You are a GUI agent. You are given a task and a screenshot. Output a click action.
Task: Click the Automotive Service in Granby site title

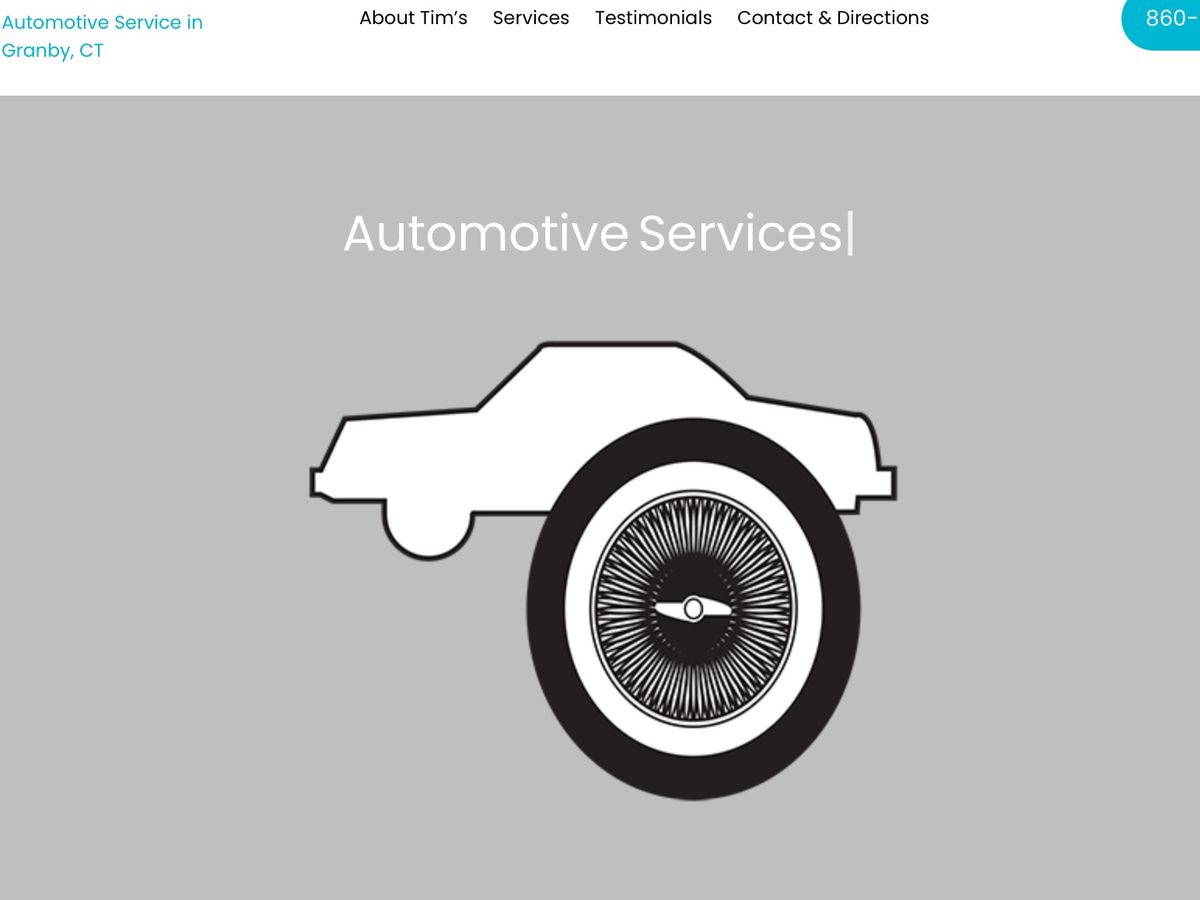[102, 22]
